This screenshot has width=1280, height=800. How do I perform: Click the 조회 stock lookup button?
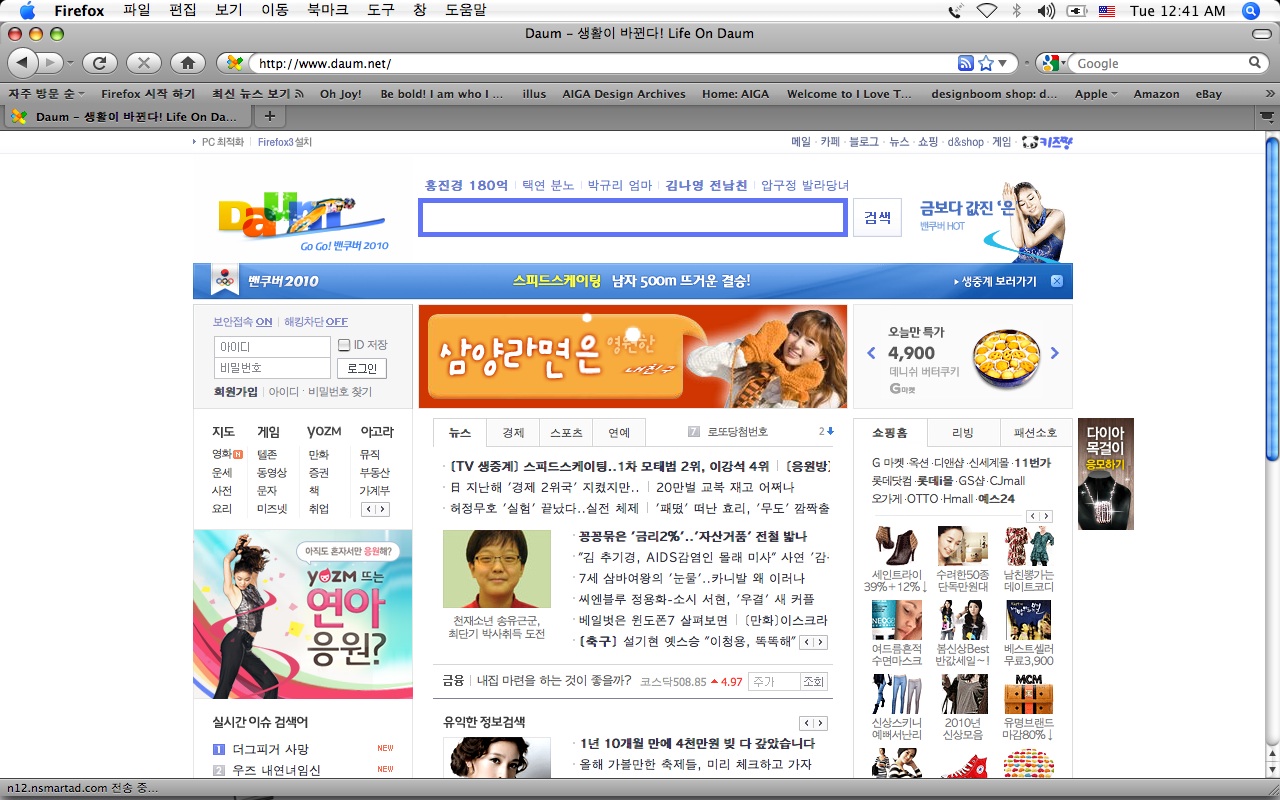[x=813, y=681]
